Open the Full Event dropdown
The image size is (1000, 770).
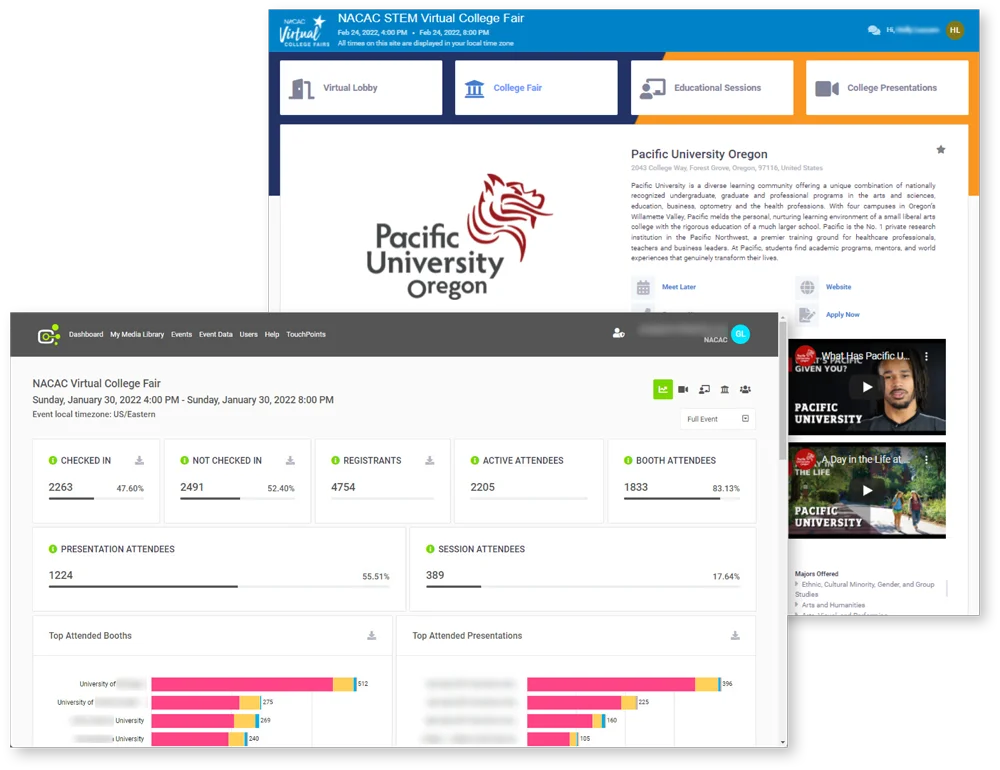pos(718,419)
